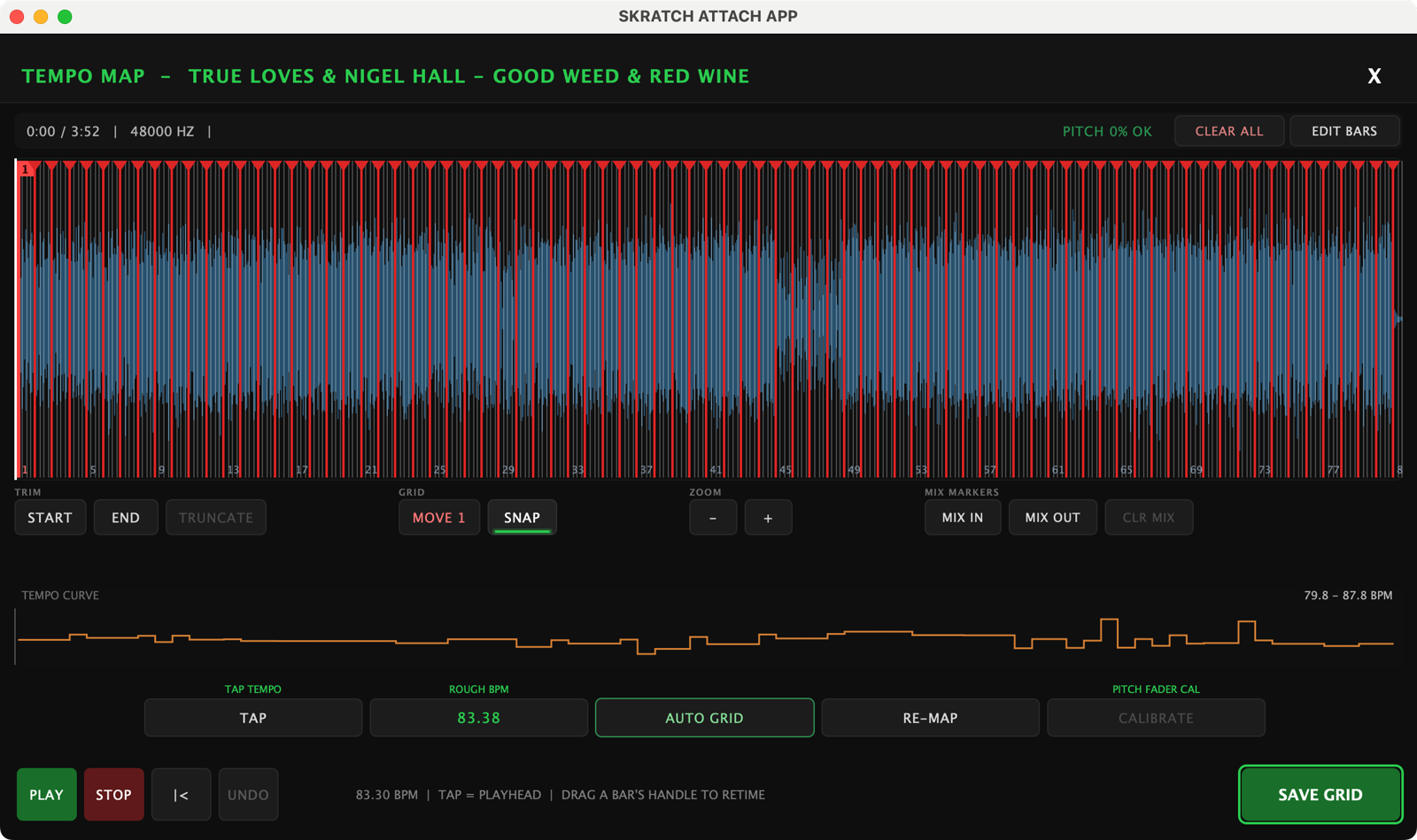The image size is (1417, 840).
Task: Click the 83.30 BPM status text
Action: pos(387,795)
